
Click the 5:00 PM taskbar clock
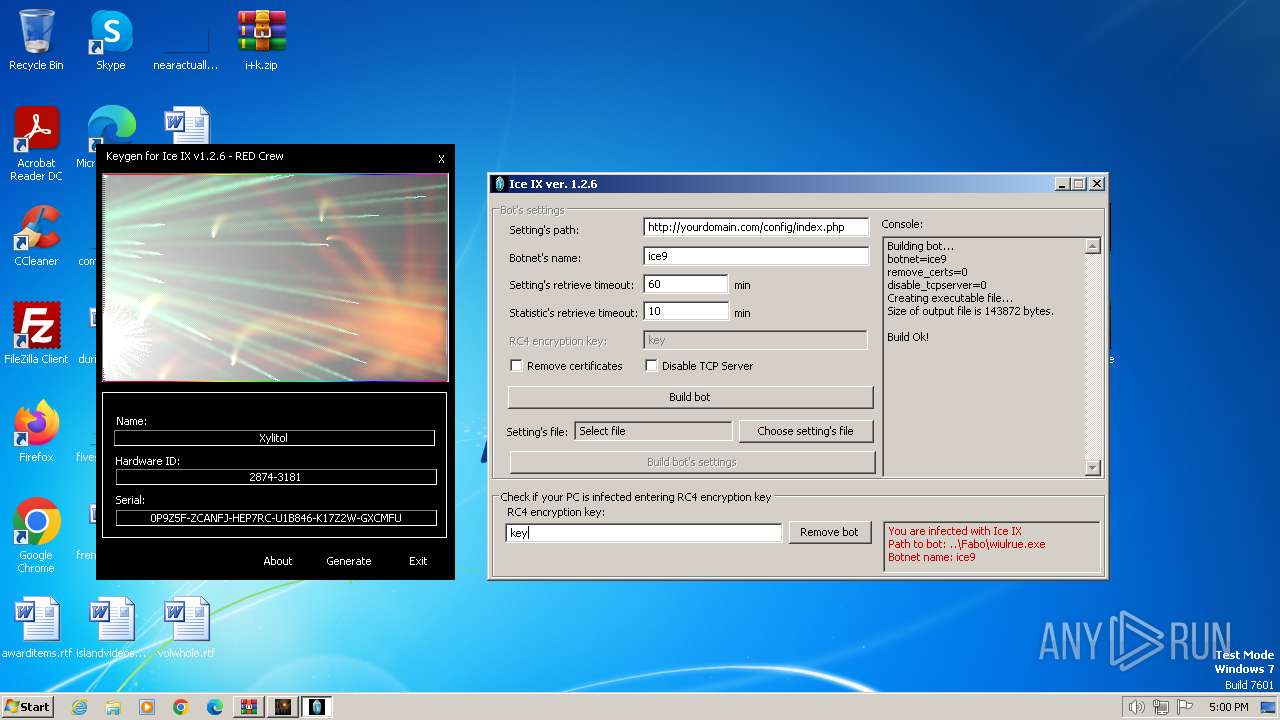tap(1228, 707)
